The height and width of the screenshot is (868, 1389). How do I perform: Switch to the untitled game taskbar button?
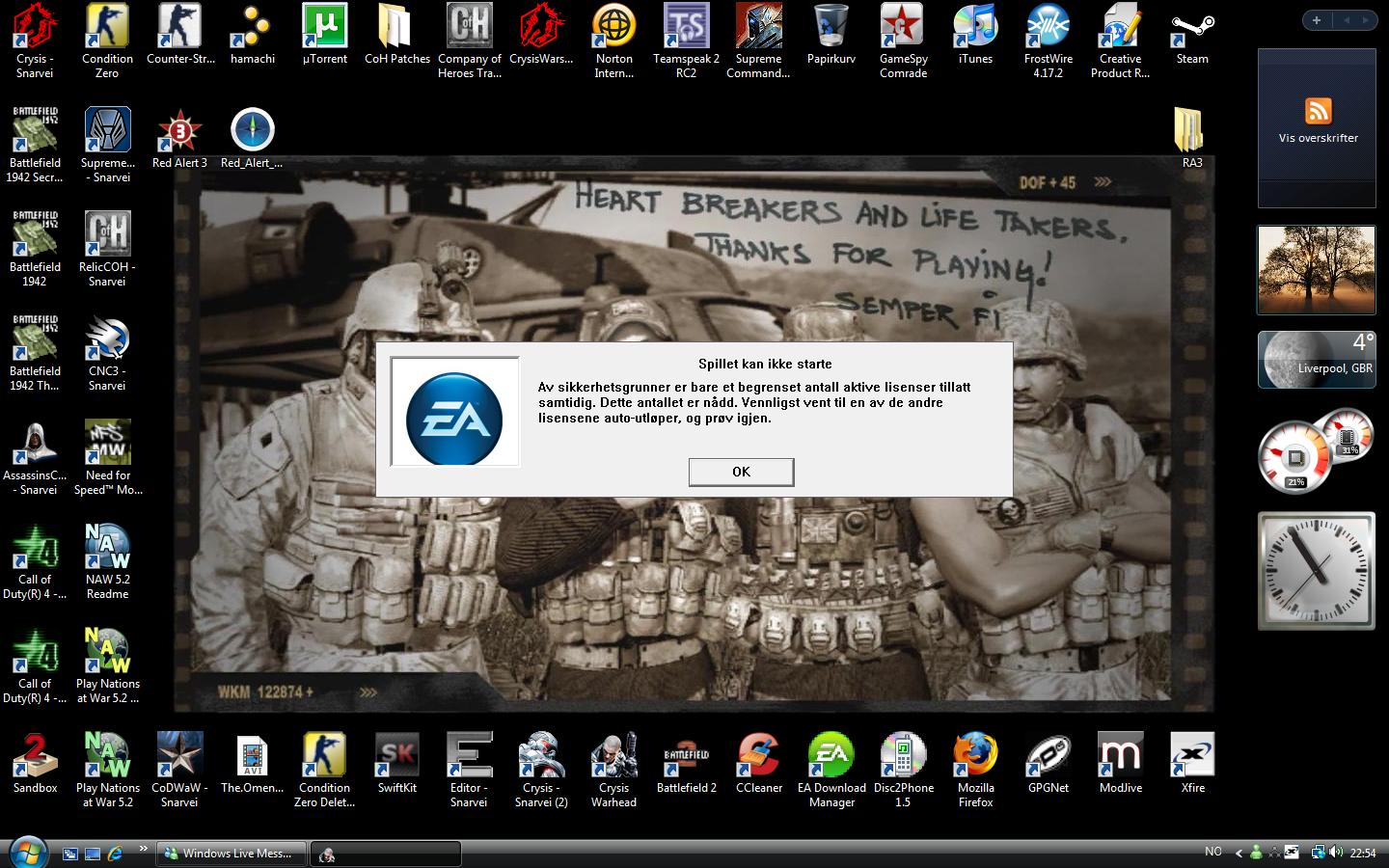tap(387, 854)
